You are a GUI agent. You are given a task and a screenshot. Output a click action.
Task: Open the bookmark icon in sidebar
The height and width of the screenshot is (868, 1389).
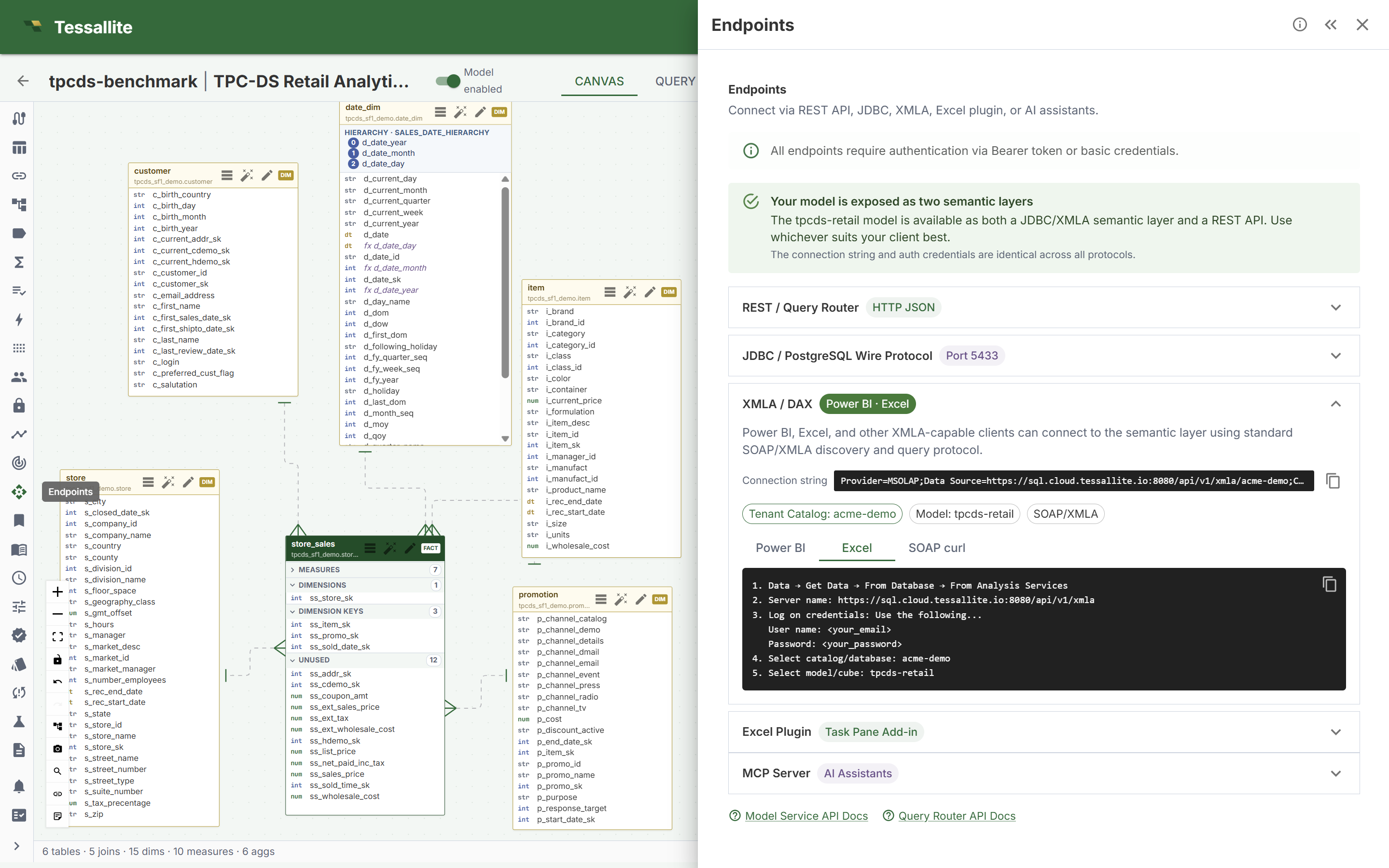tap(19, 521)
